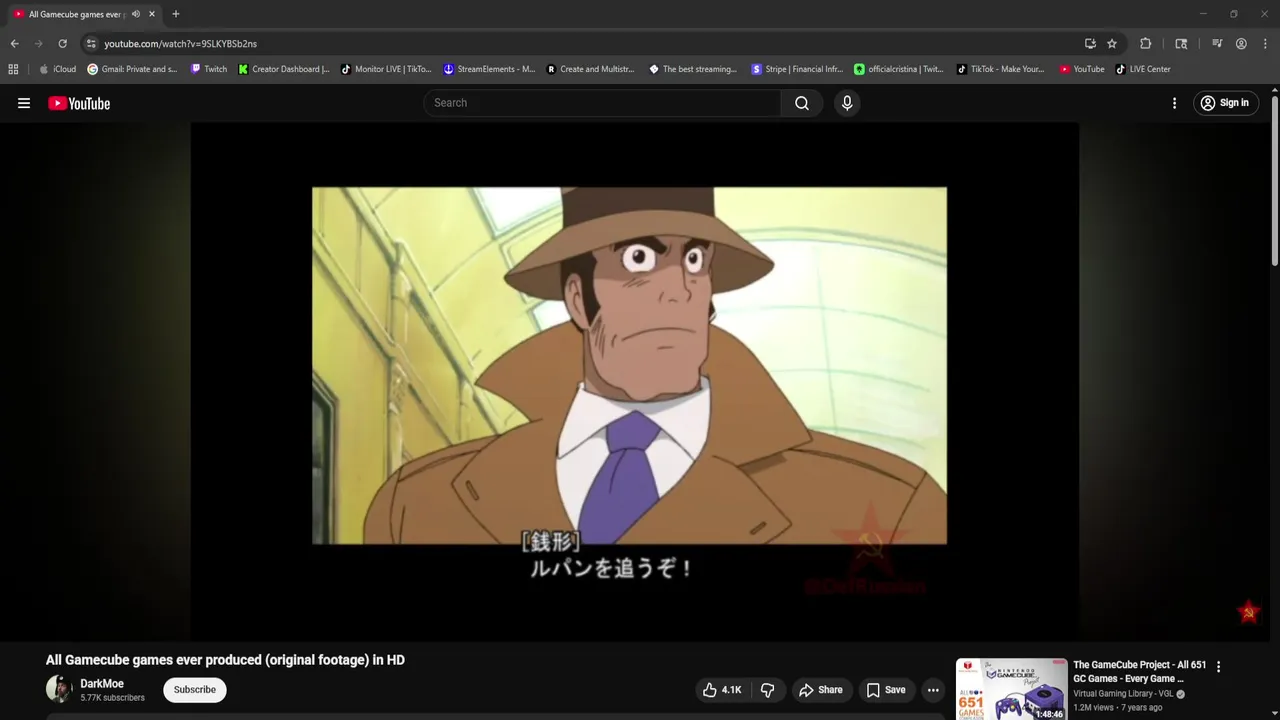Dislike the video with thumbs down
The height and width of the screenshot is (720, 1280).
[x=768, y=690]
